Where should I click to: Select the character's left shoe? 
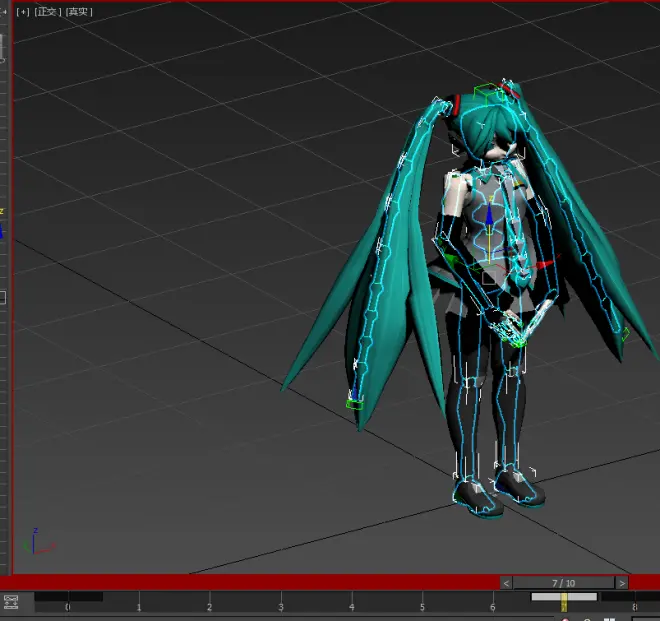coord(520,488)
